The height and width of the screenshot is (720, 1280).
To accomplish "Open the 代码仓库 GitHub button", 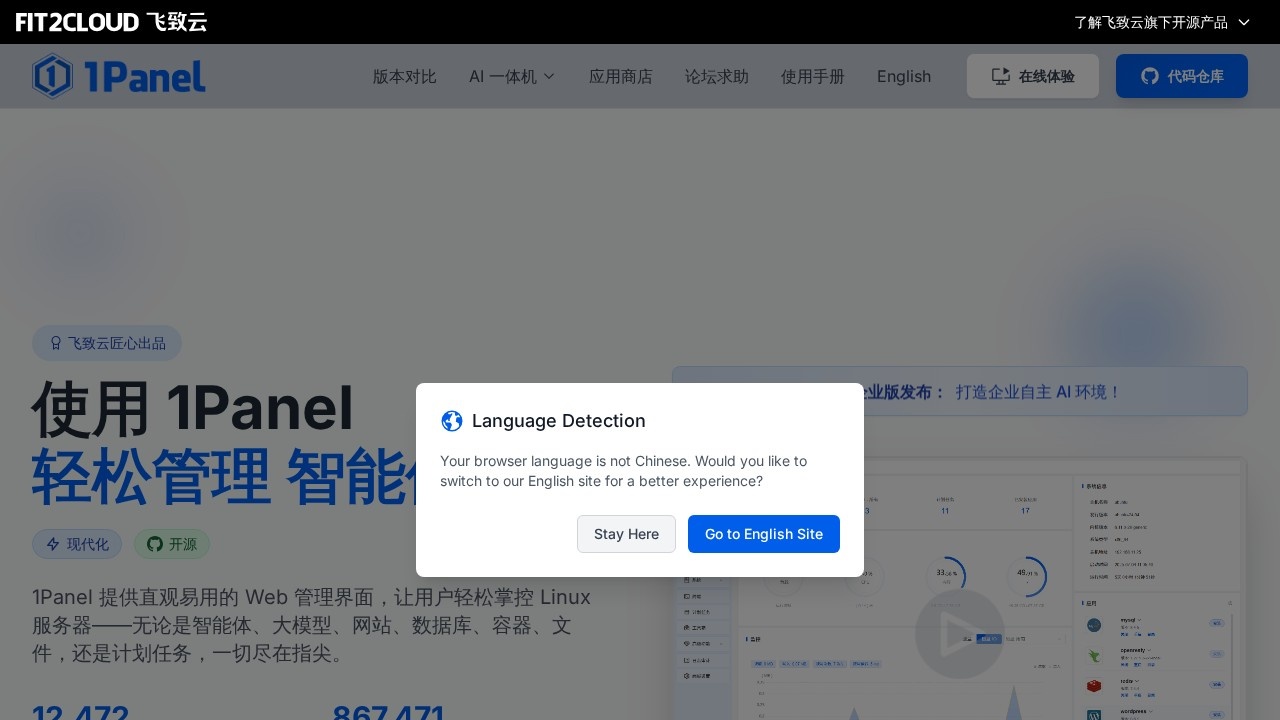I will [1182, 76].
